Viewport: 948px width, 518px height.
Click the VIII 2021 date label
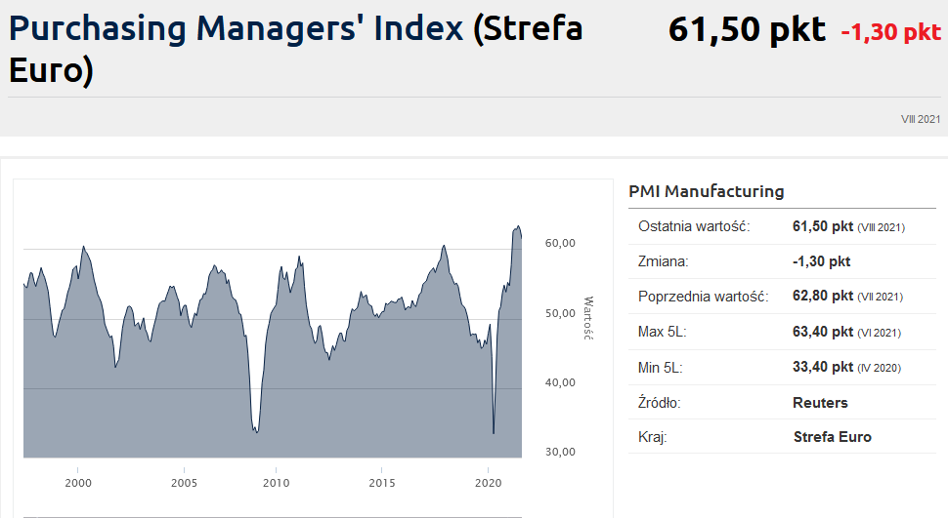[x=920, y=119]
